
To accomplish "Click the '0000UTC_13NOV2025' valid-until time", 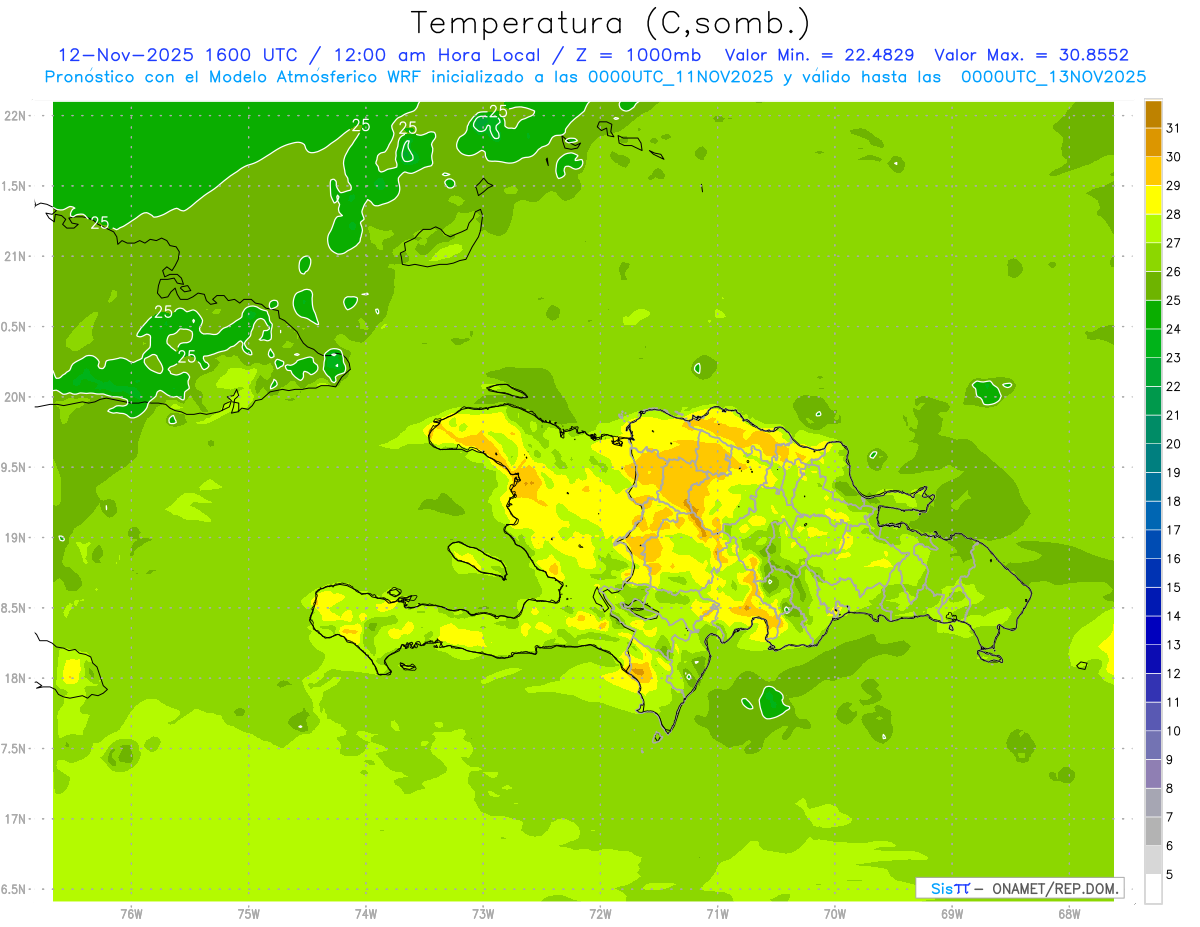I will coord(1053,77).
